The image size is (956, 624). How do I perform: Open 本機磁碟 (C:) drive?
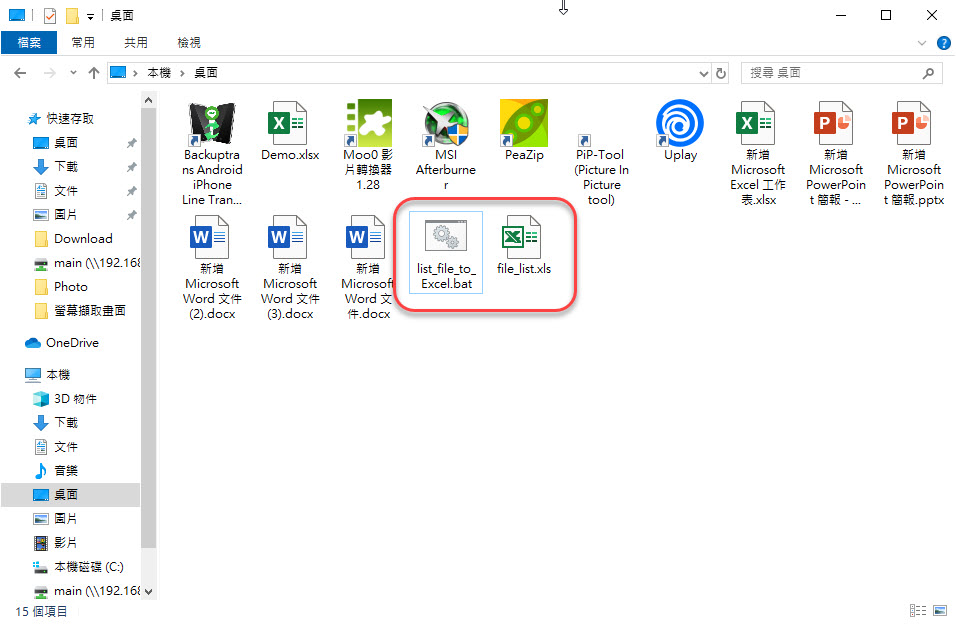78,567
